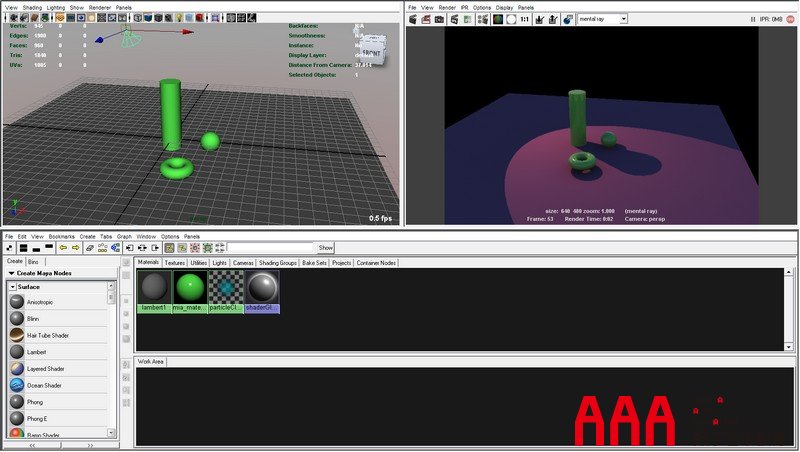
Task: Collapse the Surface category expander
Action: click(x=12, y=287)
